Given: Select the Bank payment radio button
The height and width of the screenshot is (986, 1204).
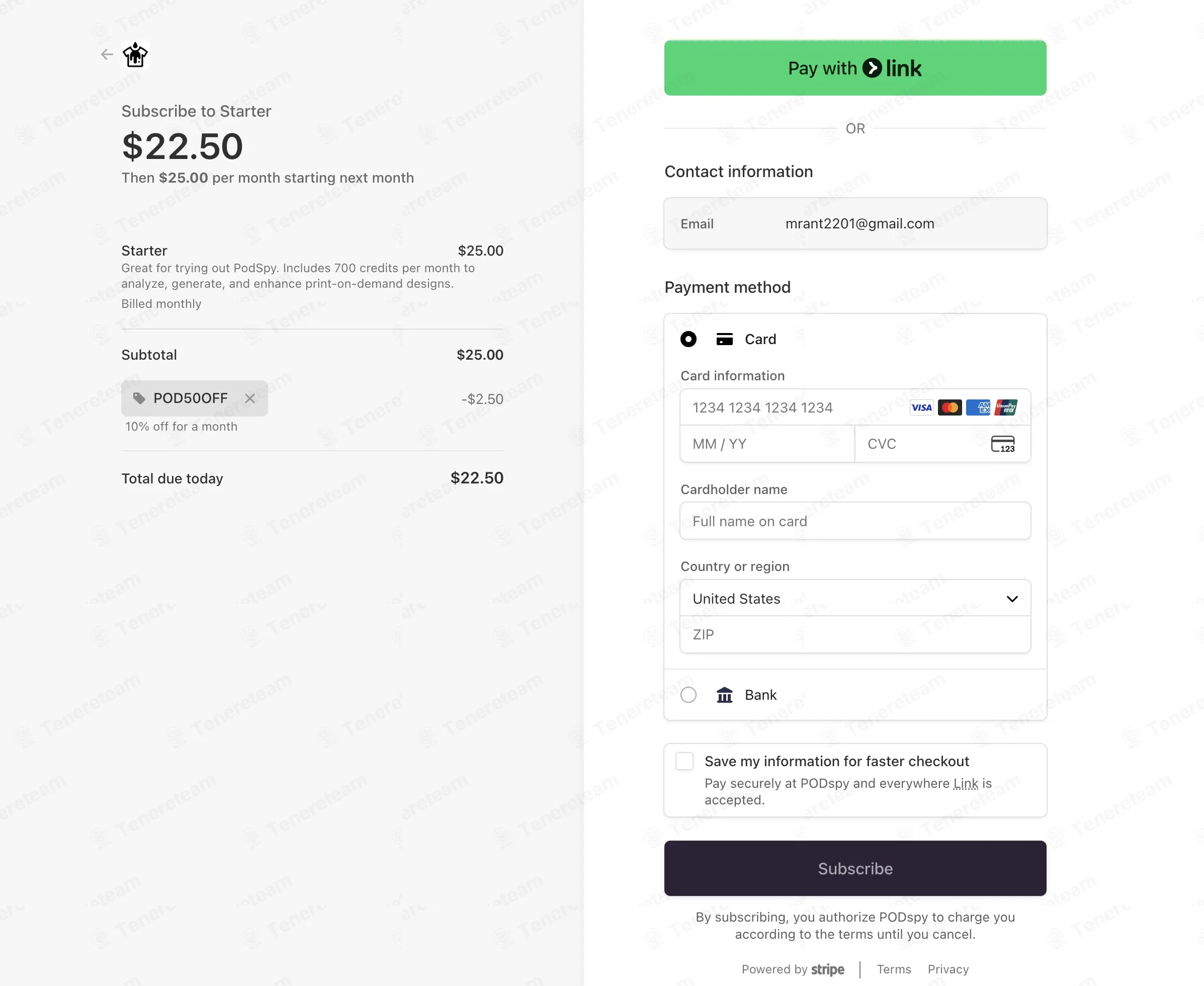Looking at the screenshot, I should pos(689,695).
